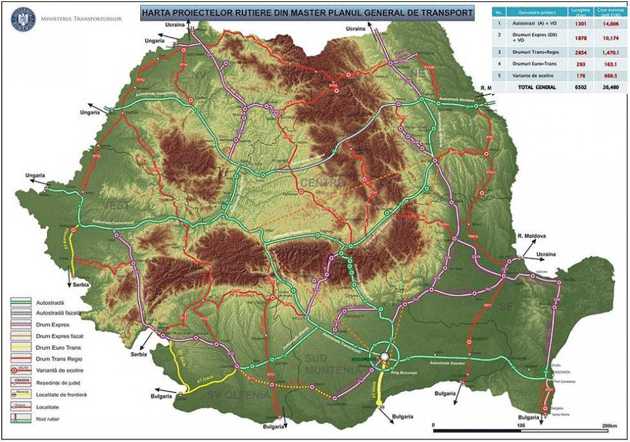Click the Reședințe de județ legend symbol
630x442 pixels.
pos(22,382)
